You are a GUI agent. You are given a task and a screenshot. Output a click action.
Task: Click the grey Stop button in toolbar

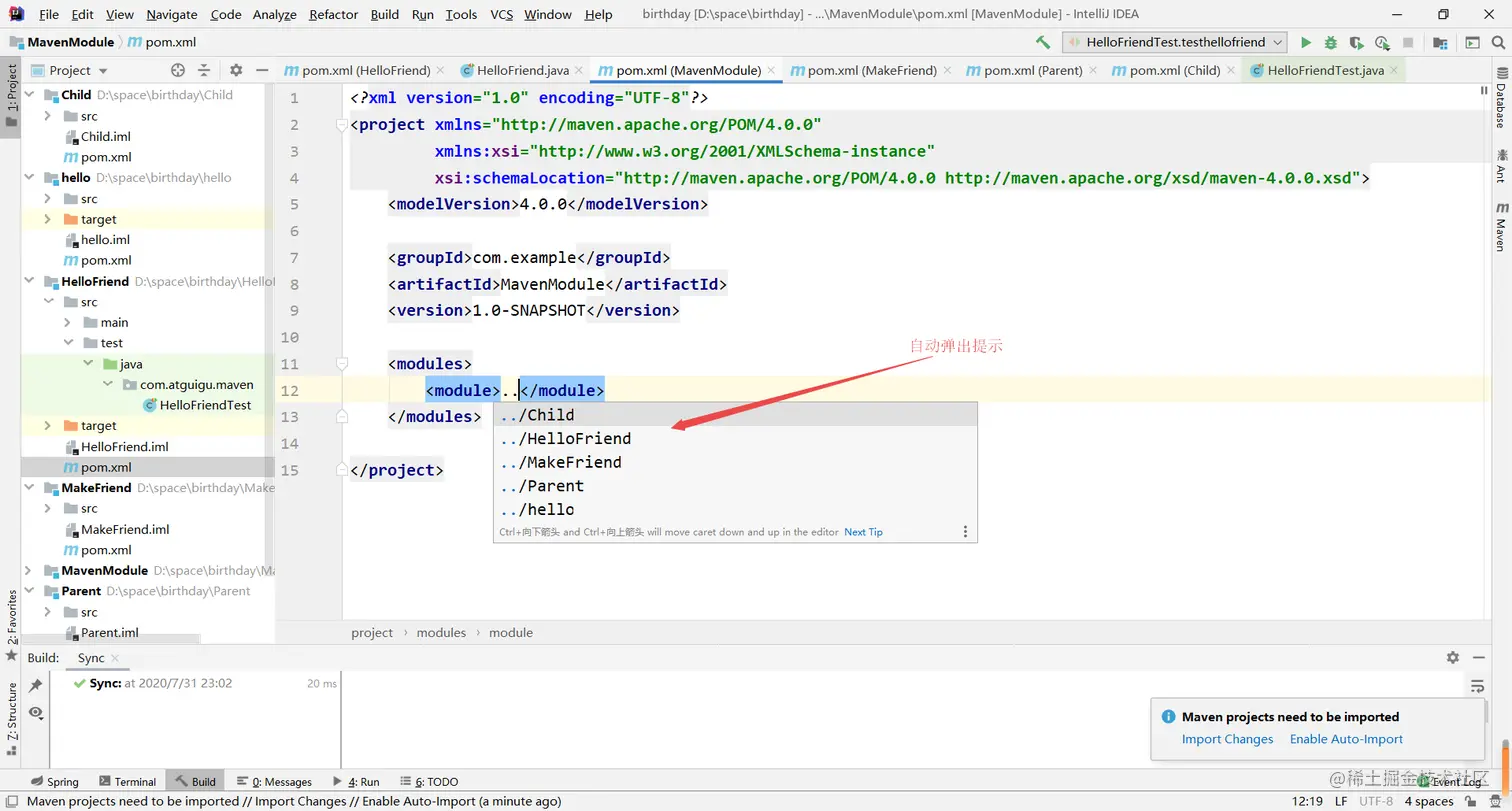[x=1408, y=43]
